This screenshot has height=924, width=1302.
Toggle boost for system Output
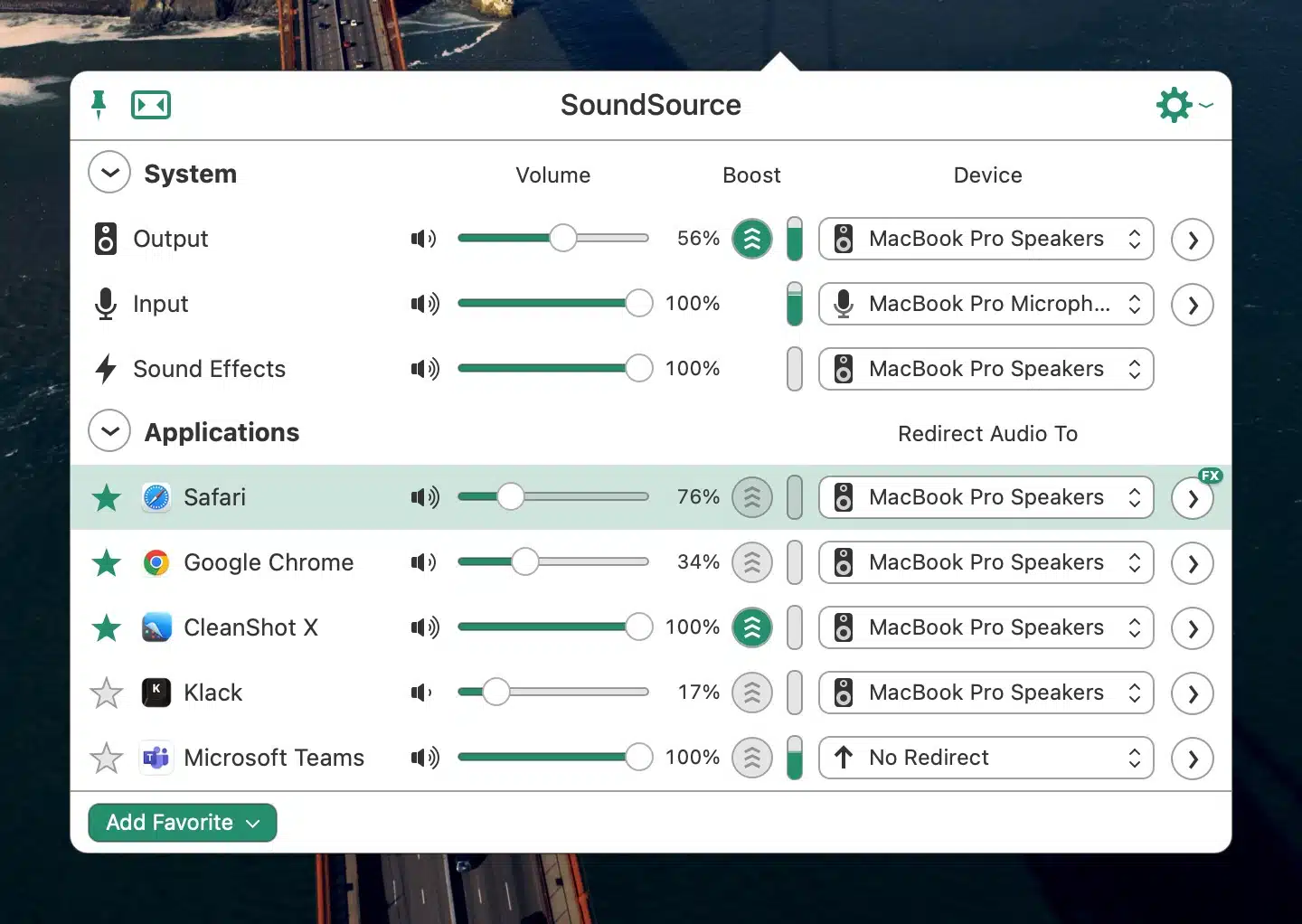(751, 240)
